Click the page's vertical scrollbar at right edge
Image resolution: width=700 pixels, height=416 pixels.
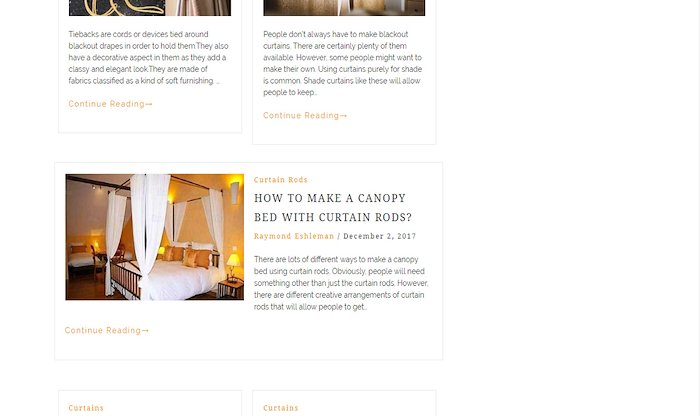[x=697, y=208]
